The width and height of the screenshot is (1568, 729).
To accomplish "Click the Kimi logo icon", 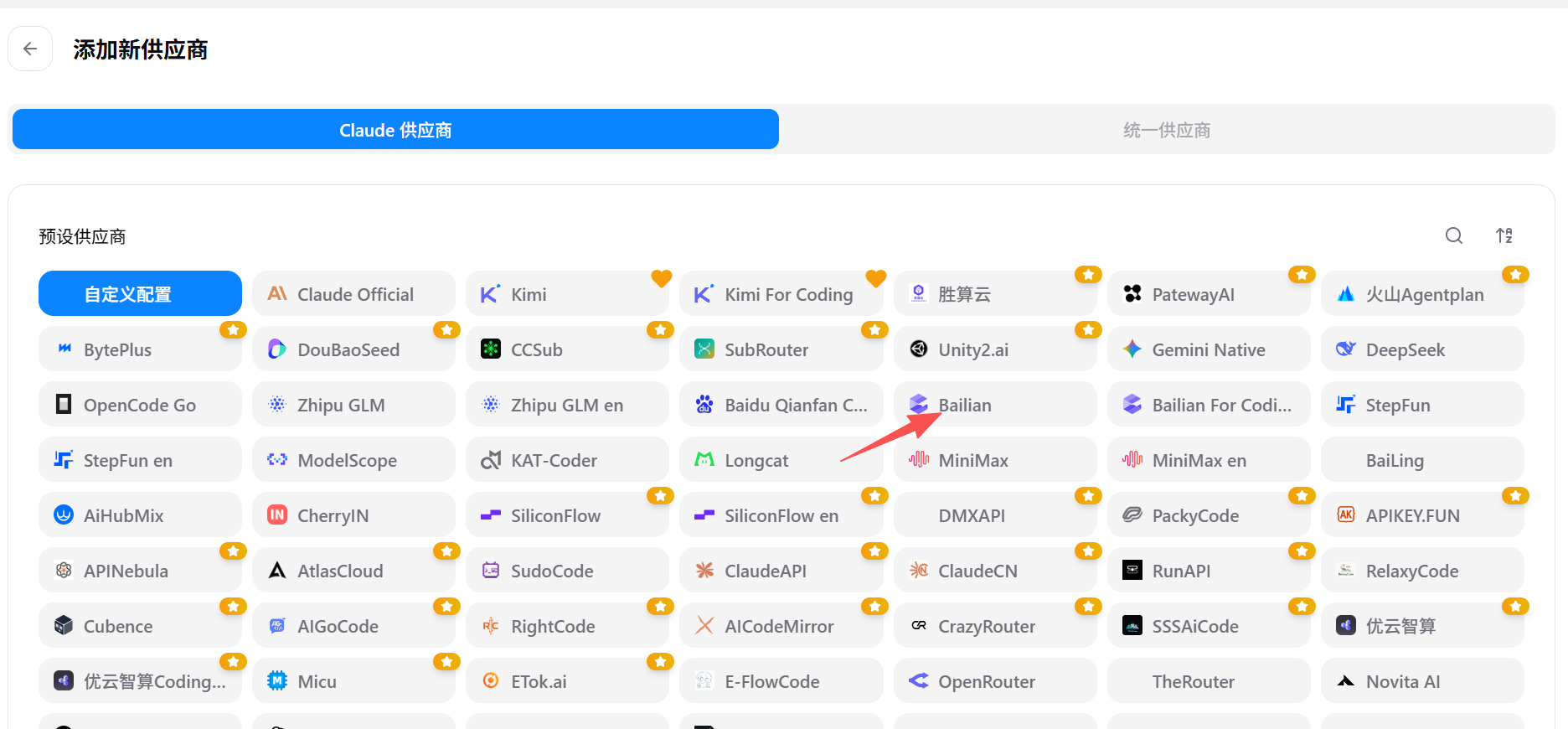I will tap(490, 294).
